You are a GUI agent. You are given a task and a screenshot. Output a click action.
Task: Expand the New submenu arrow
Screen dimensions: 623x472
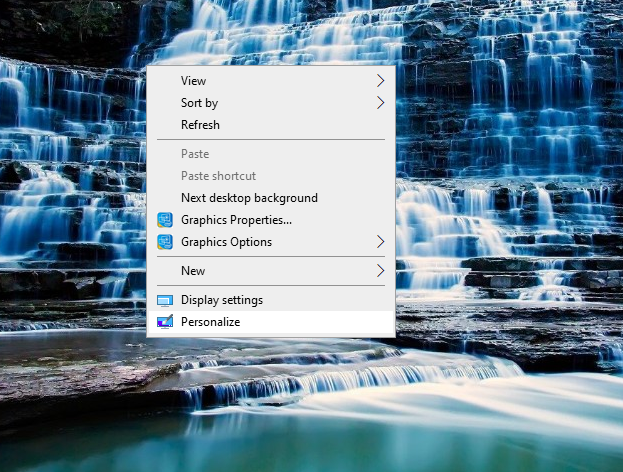click(x=380, y=271)
